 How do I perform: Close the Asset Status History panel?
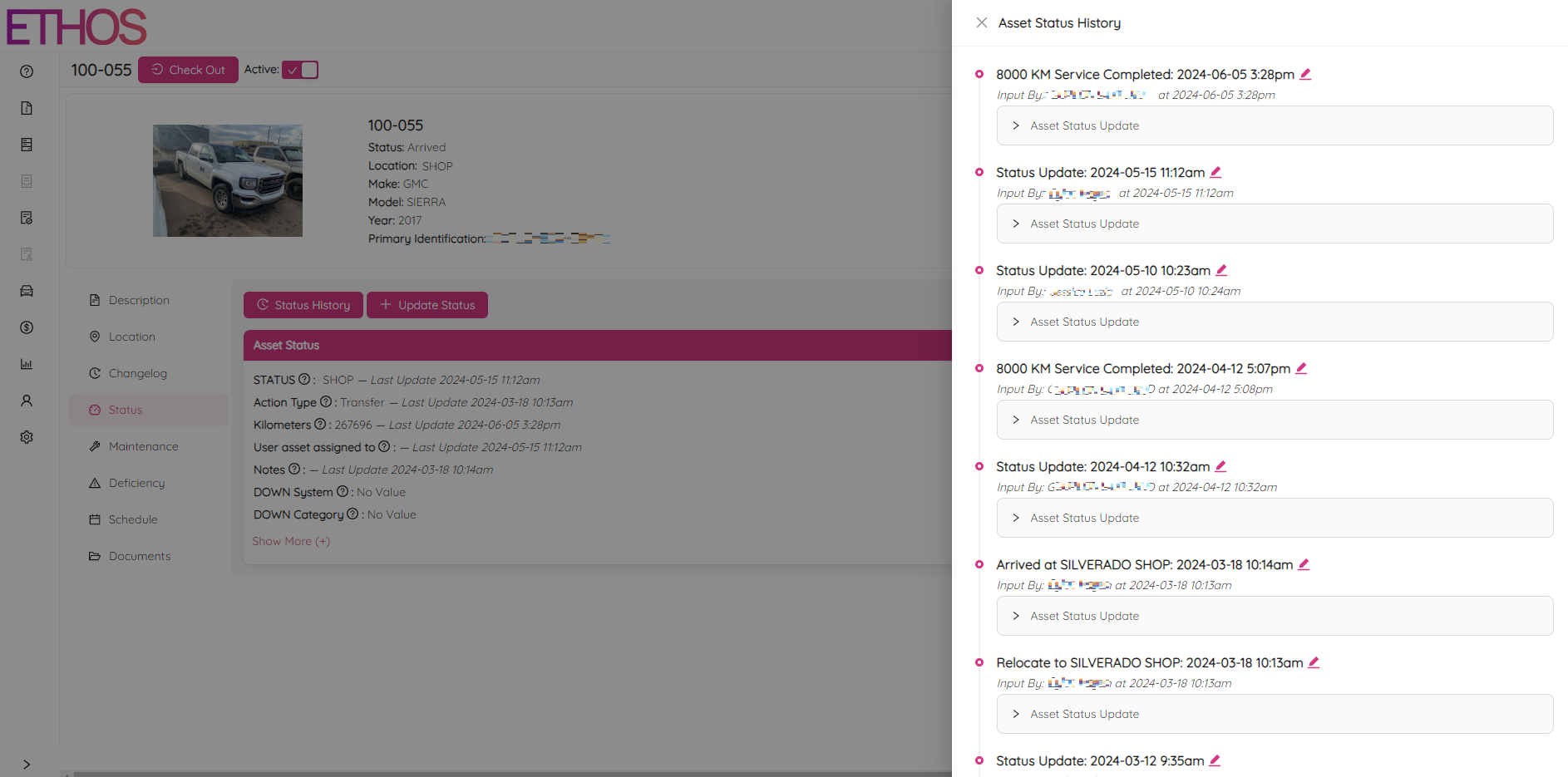coord(982,22)
